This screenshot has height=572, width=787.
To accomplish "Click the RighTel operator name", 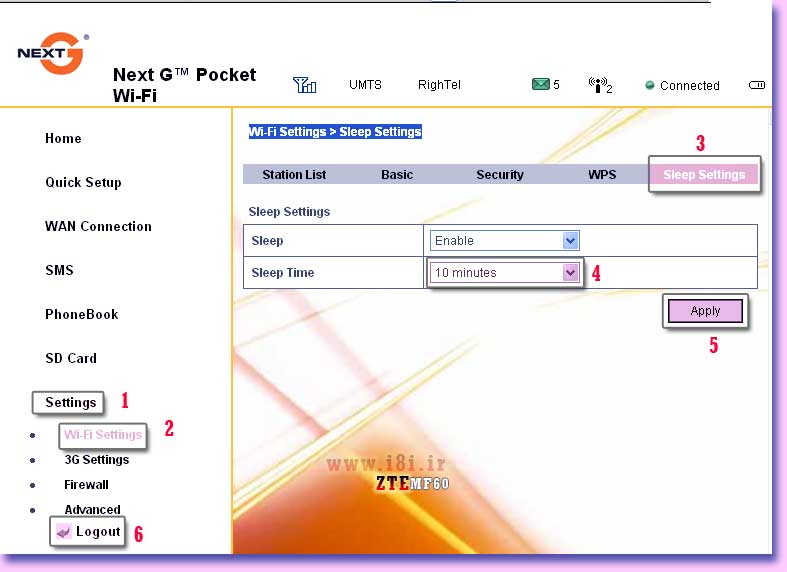I will [439, 85].
